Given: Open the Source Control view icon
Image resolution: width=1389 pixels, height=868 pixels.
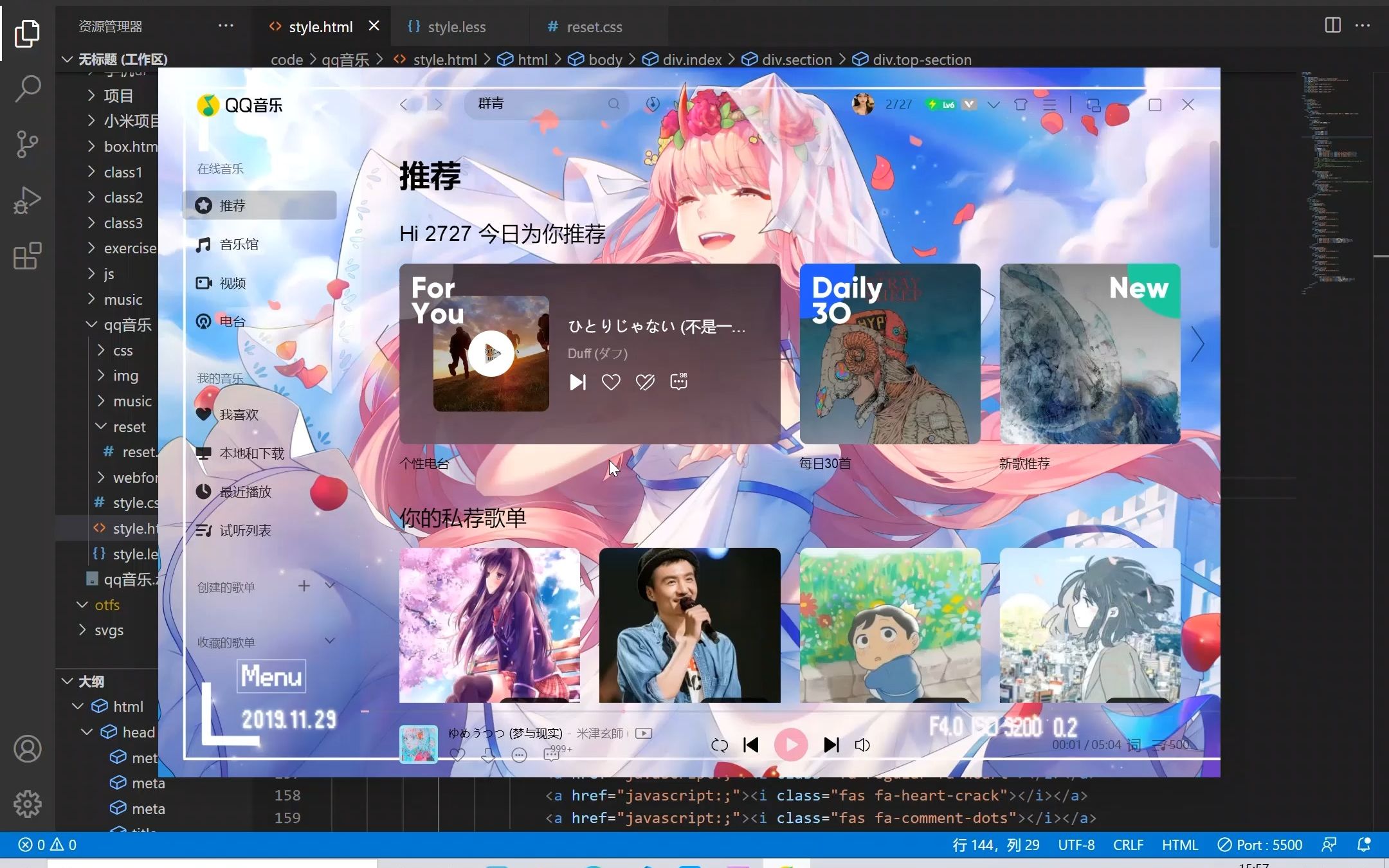Looking at the screenshot, I should coord(27,144).
